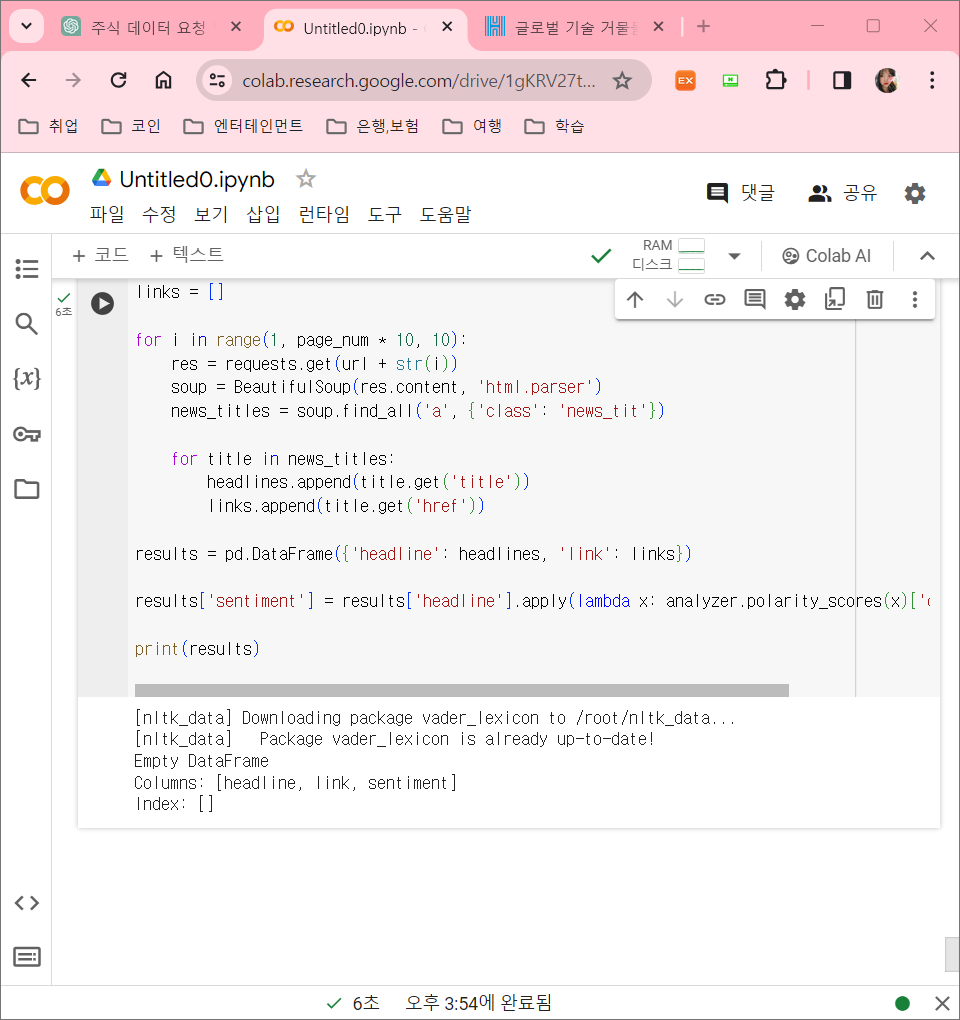Viewport: 960px width, 1020px height.
Task: Open the variables {x} panel
Action: pyautogui.click(x=27, y=378)
